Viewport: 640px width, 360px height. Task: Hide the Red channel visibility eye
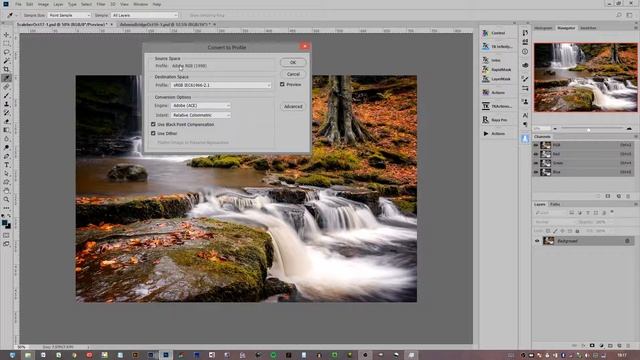(536, 154)
